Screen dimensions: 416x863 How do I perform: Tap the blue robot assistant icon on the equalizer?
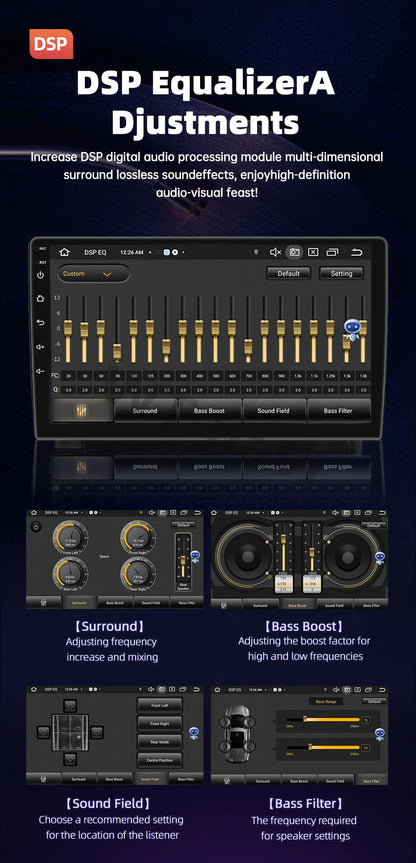tap(352, 329)
